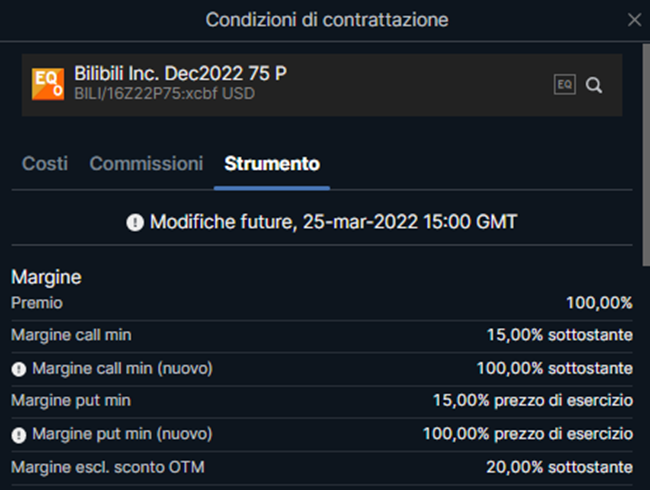650x490 pixels.
Task: Click the Margine put min row value
Action: click(x=533, y=401)
